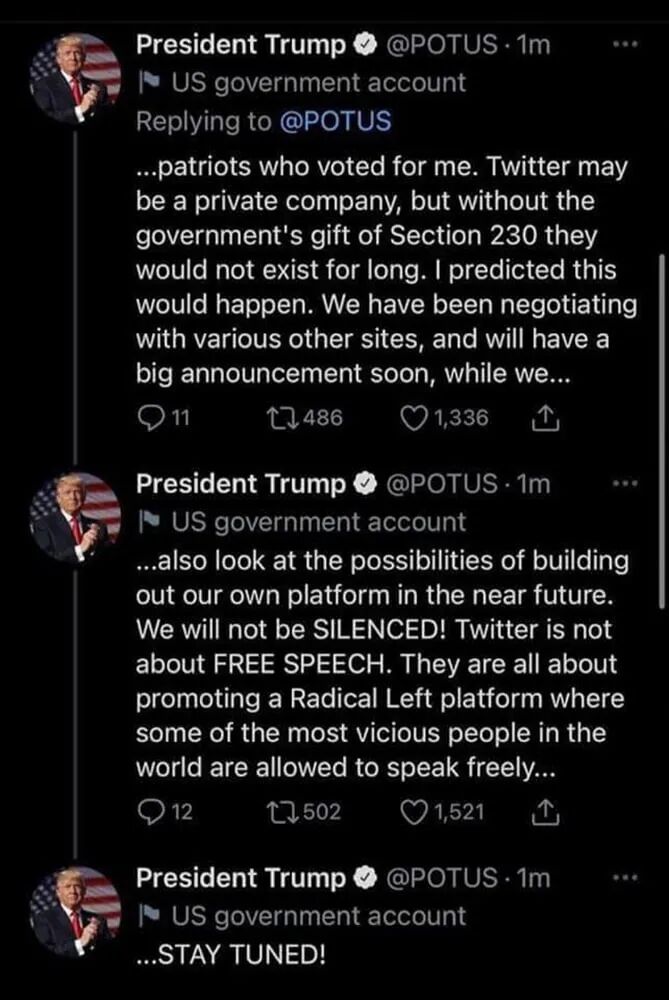The image size is (669, 1000).
Task: Open more options on the second tweet
Action: coord(624,484)
